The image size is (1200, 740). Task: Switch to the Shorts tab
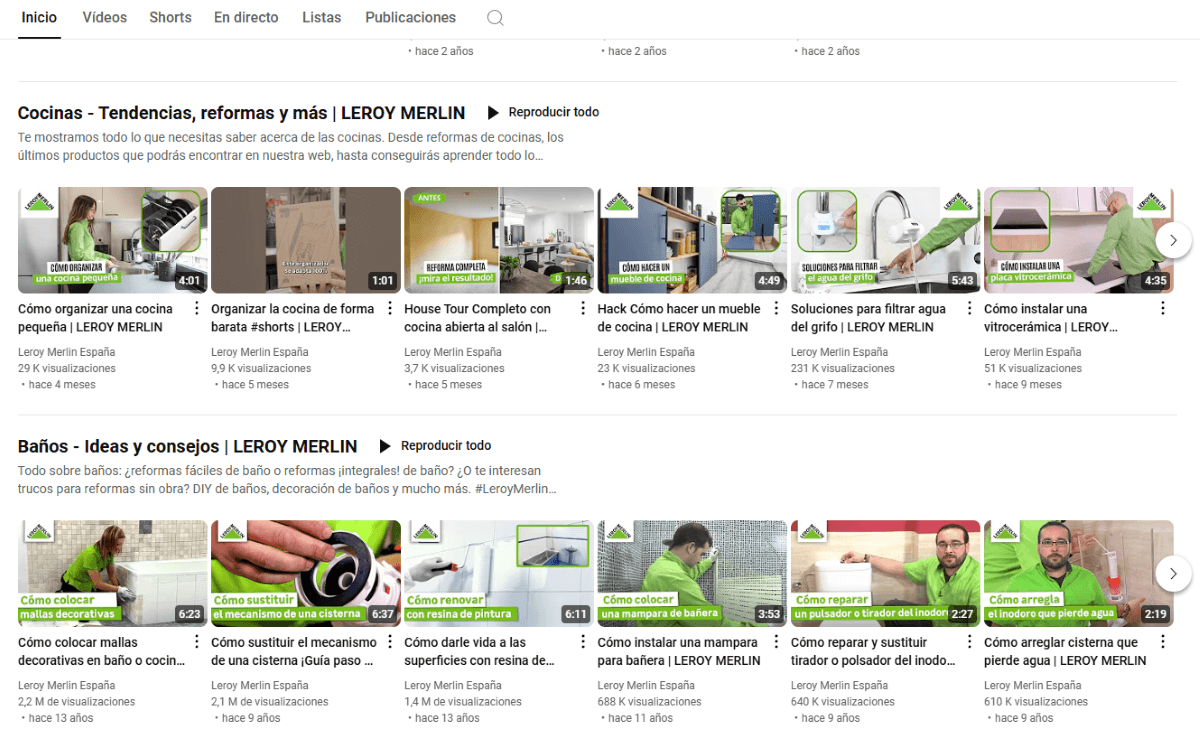tap(170, 17)
